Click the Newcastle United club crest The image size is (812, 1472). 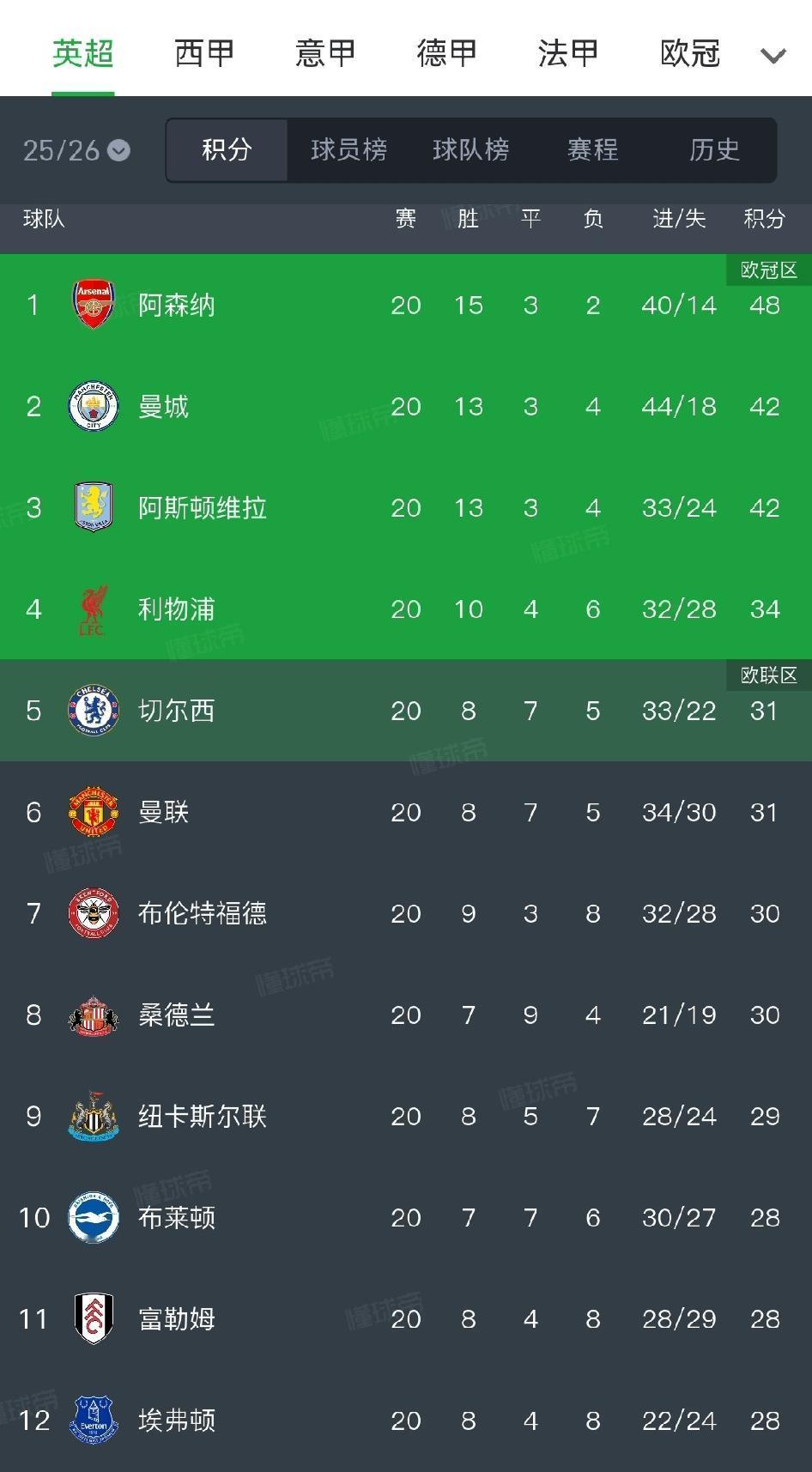click(x=93, y=1116)
